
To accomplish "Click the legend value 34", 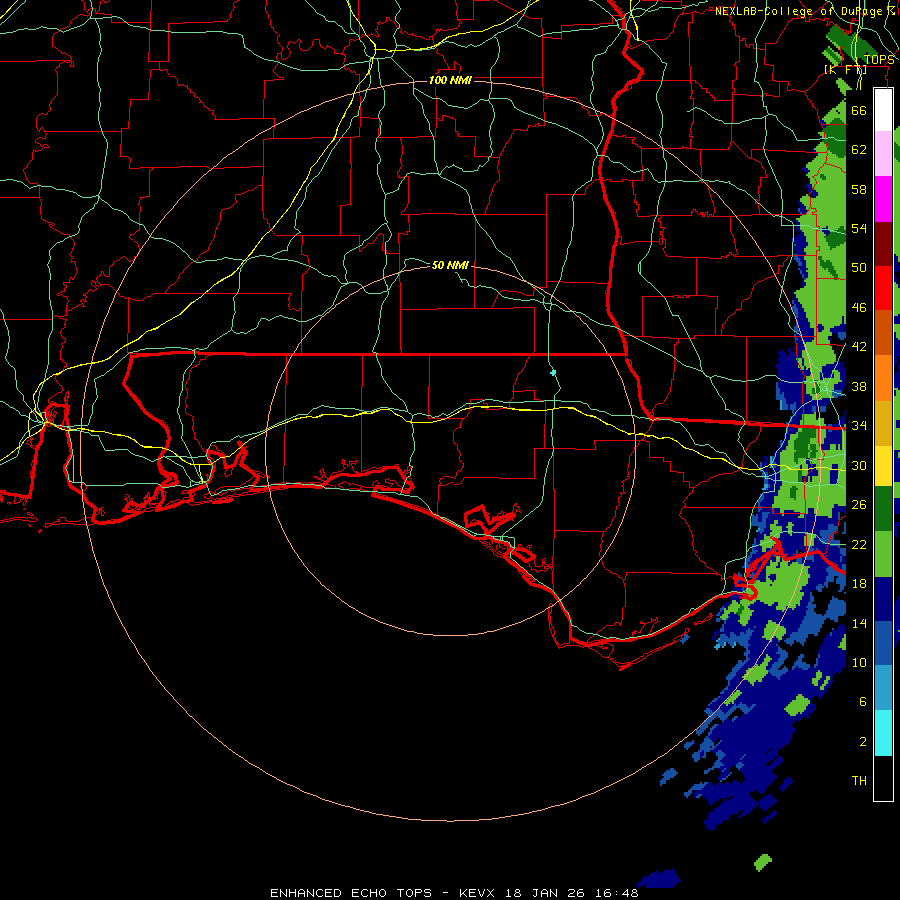I will pos(859,425).
